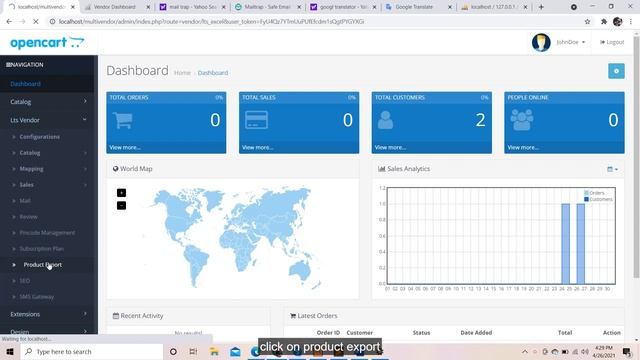Click the OpenCart logo

tap(47, 42)
